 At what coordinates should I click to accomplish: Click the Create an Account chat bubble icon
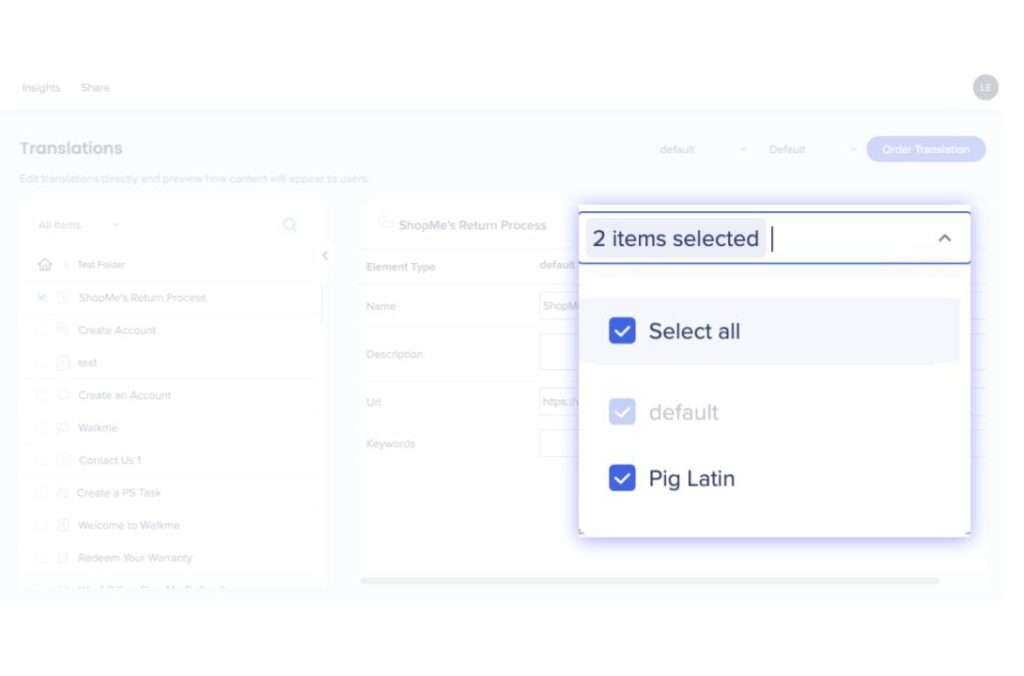pos(64,395)
